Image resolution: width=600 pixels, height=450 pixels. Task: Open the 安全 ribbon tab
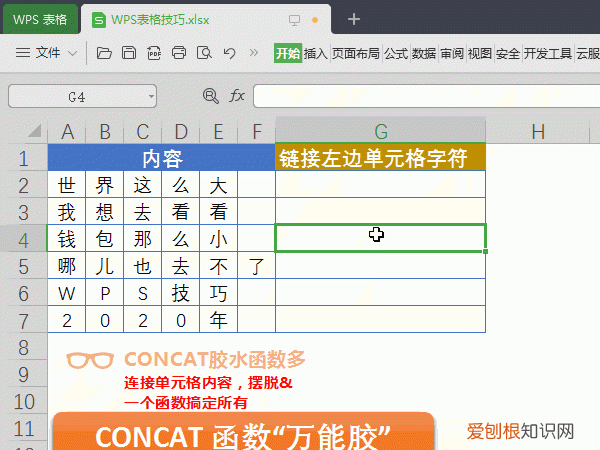click(508, 53)
